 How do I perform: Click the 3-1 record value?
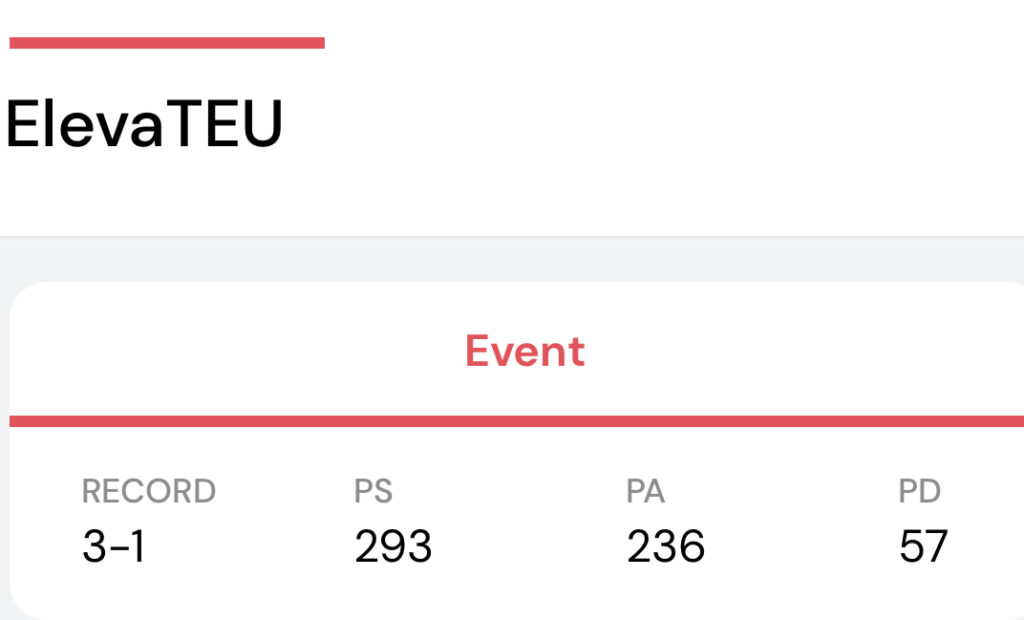coord(113,546)
